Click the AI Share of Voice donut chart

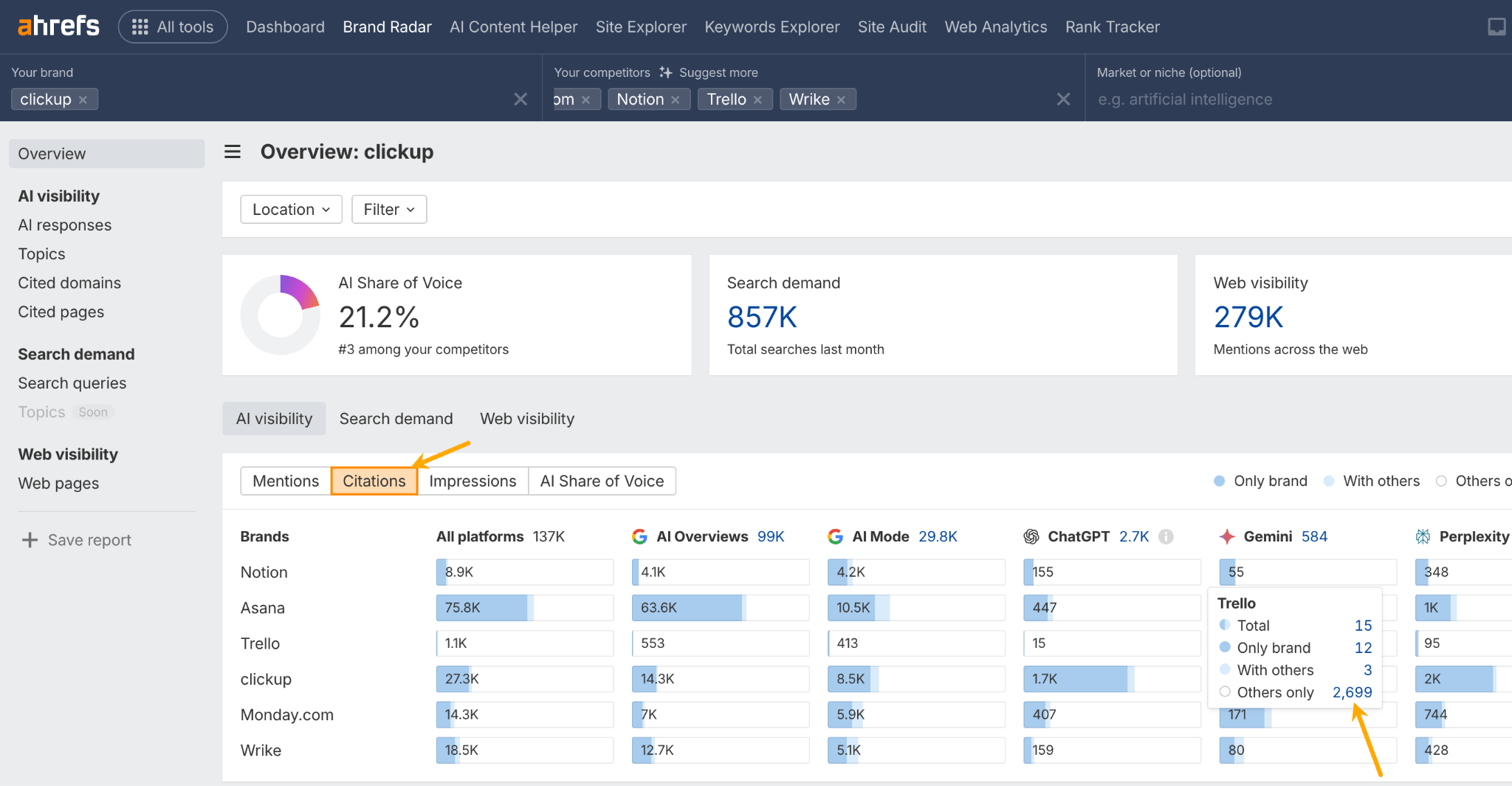(280, 314)
